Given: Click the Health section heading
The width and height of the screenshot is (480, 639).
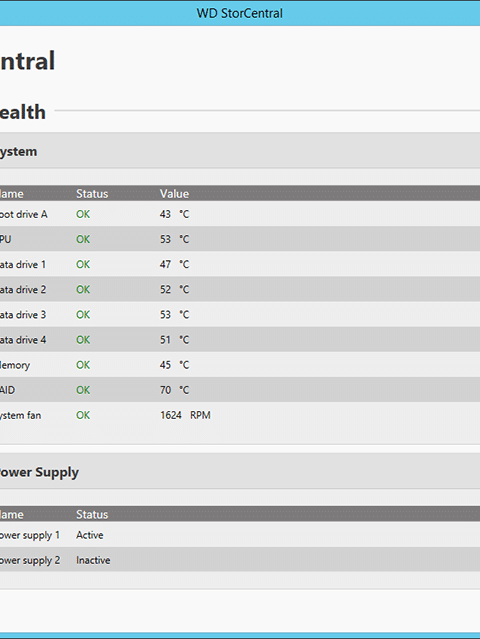Looking at the screenshot, I should 22,112.
